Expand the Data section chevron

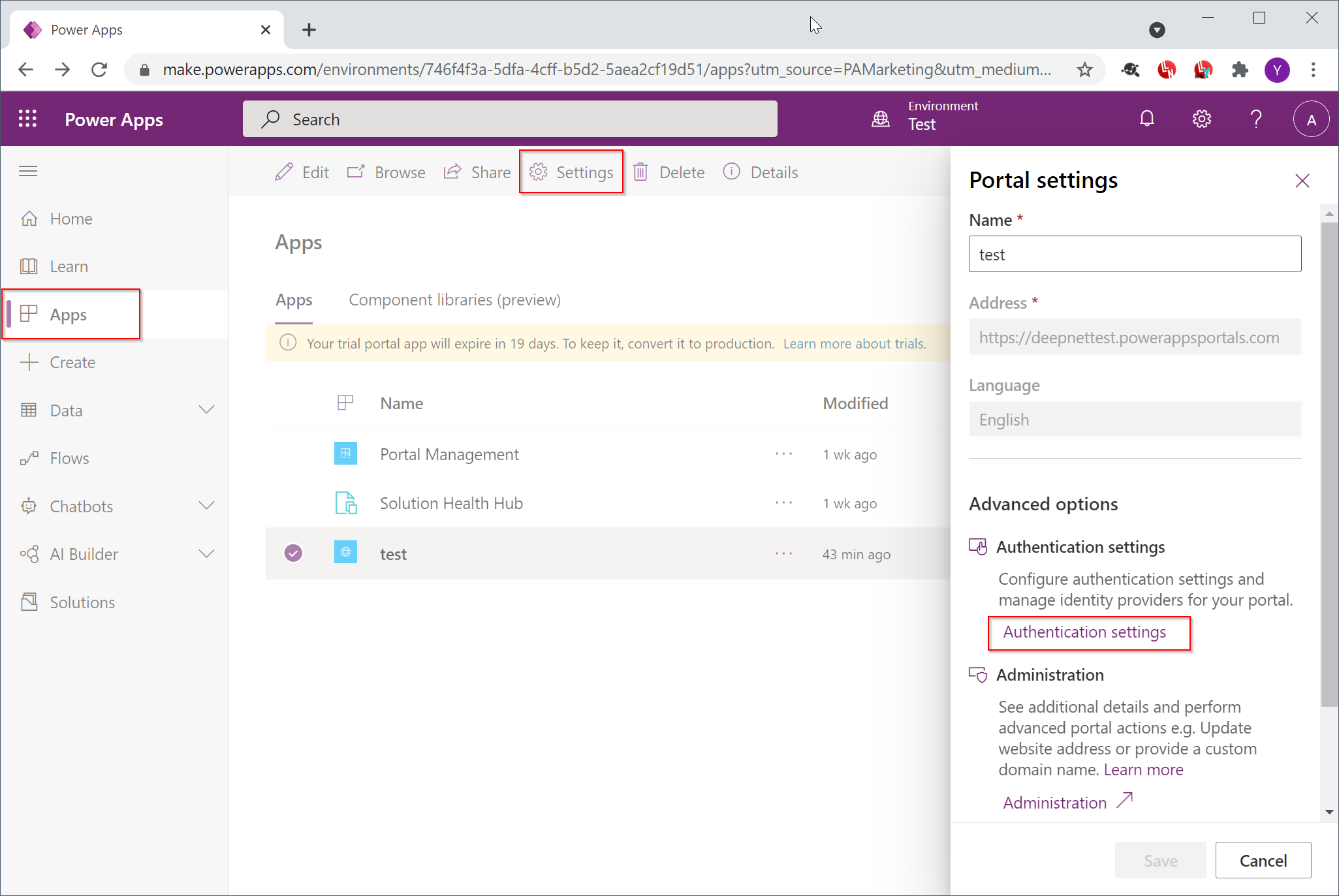(206, 410)
